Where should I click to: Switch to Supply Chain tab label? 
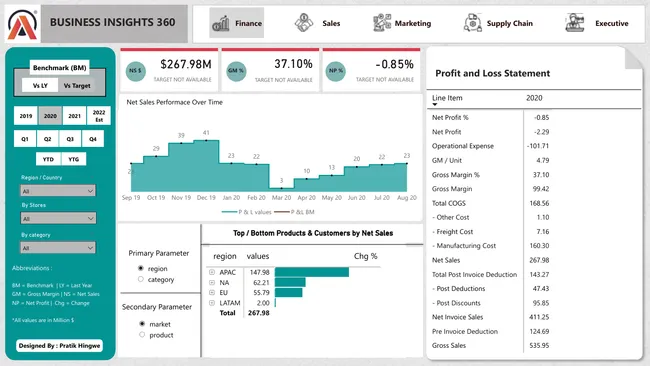click(509, 24)
